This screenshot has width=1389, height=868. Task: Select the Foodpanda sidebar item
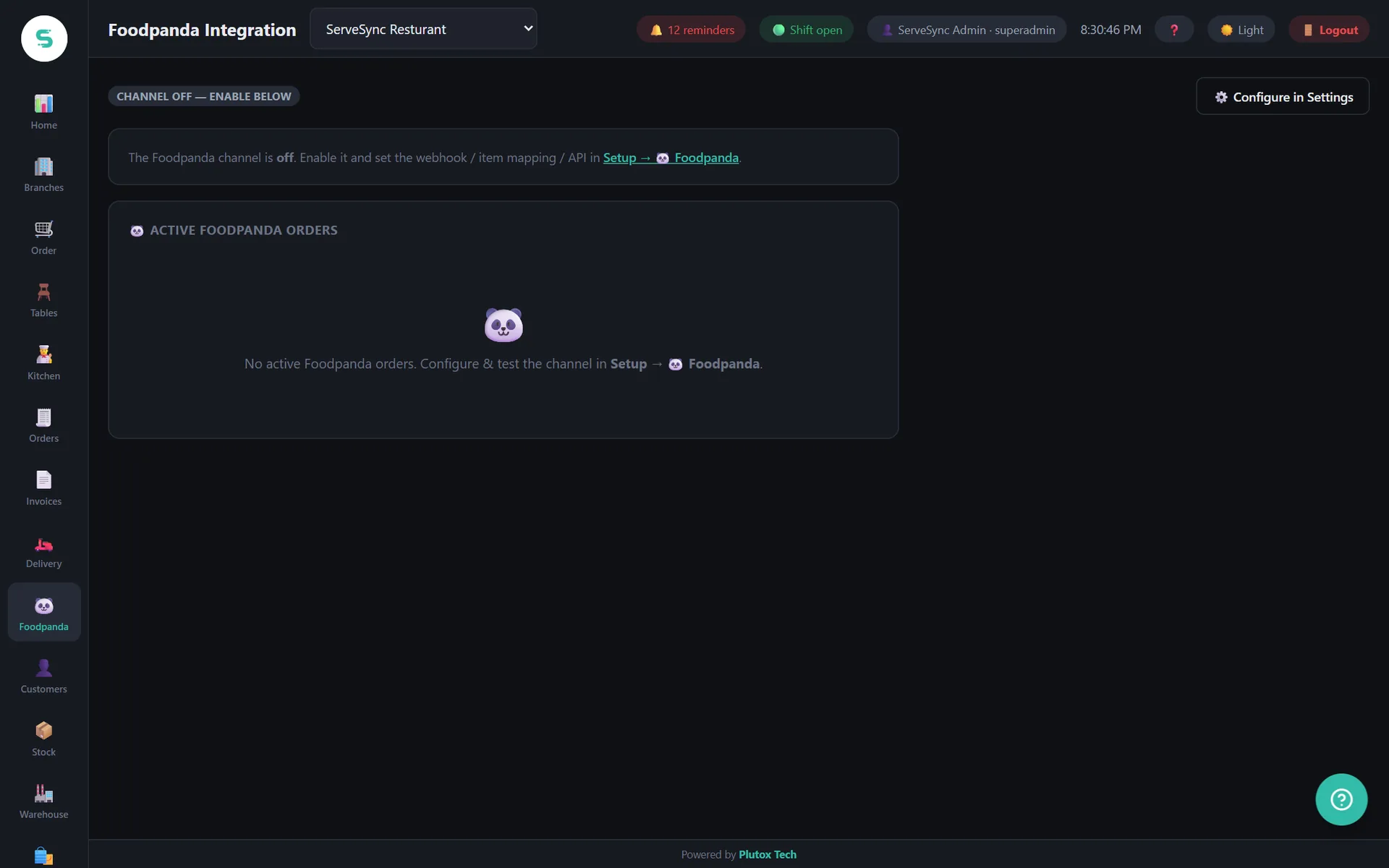click(43, 613)
